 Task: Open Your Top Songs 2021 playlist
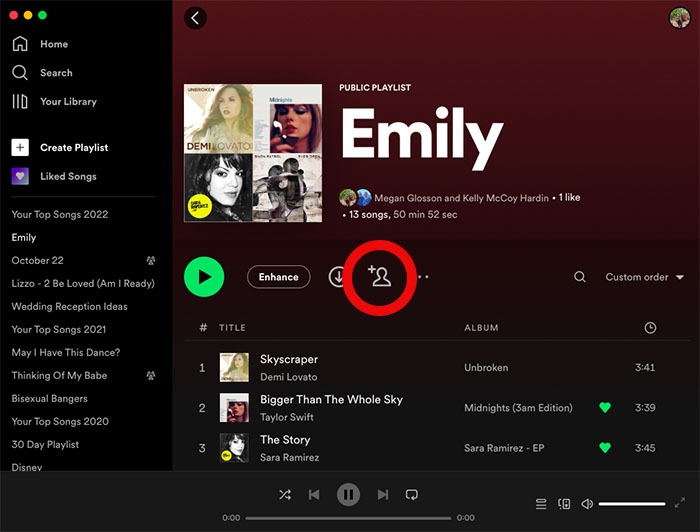pos(59,329)
